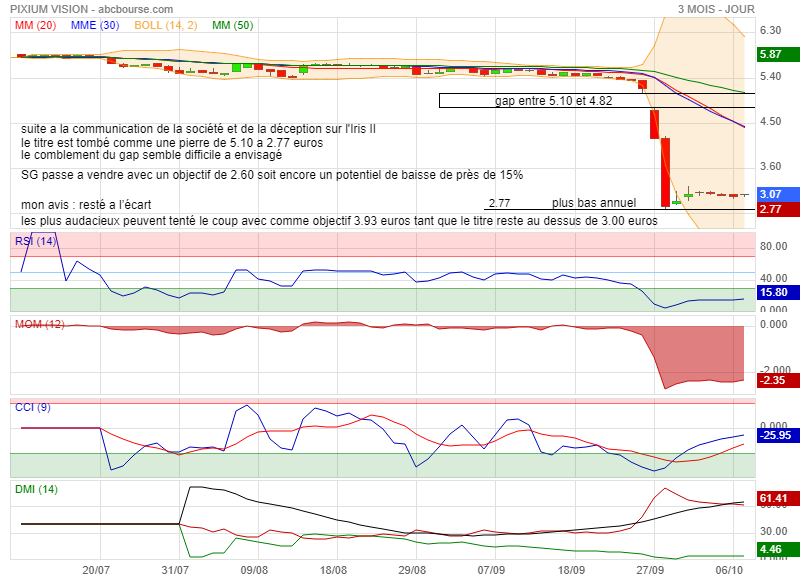This screenshot has width=800, height=580.
Task: Click the "plus bas annuel" annotation
Action: (x=594, y=203)
